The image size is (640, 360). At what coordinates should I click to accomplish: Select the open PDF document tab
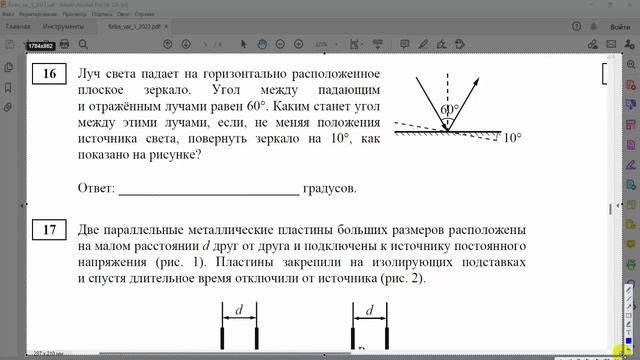click(x=134, y=27)
